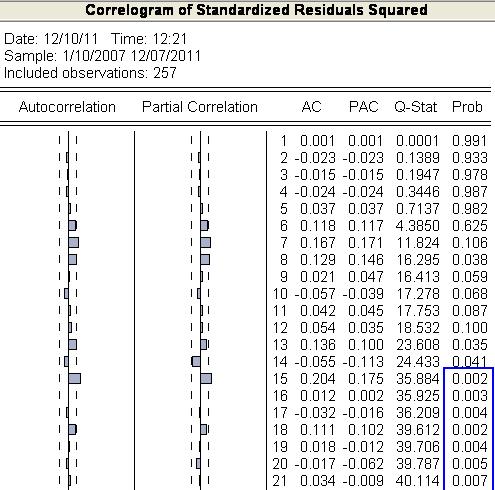Select the Included observations: 257 text
495x490 pixels.
[x=90, y=73]
